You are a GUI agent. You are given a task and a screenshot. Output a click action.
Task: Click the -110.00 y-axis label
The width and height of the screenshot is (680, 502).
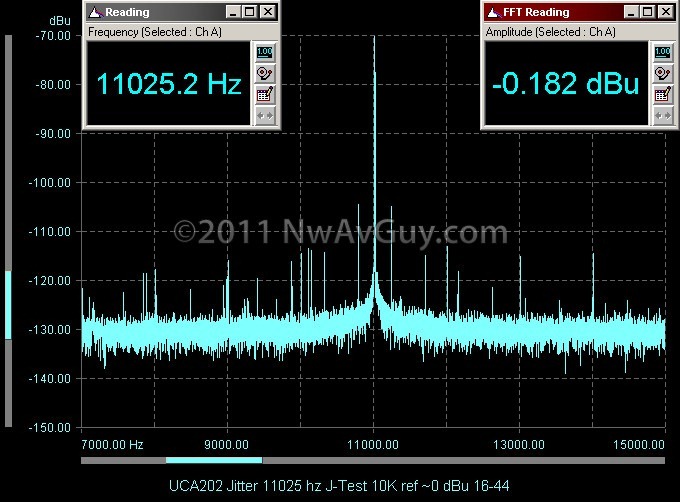click(49, 232)
